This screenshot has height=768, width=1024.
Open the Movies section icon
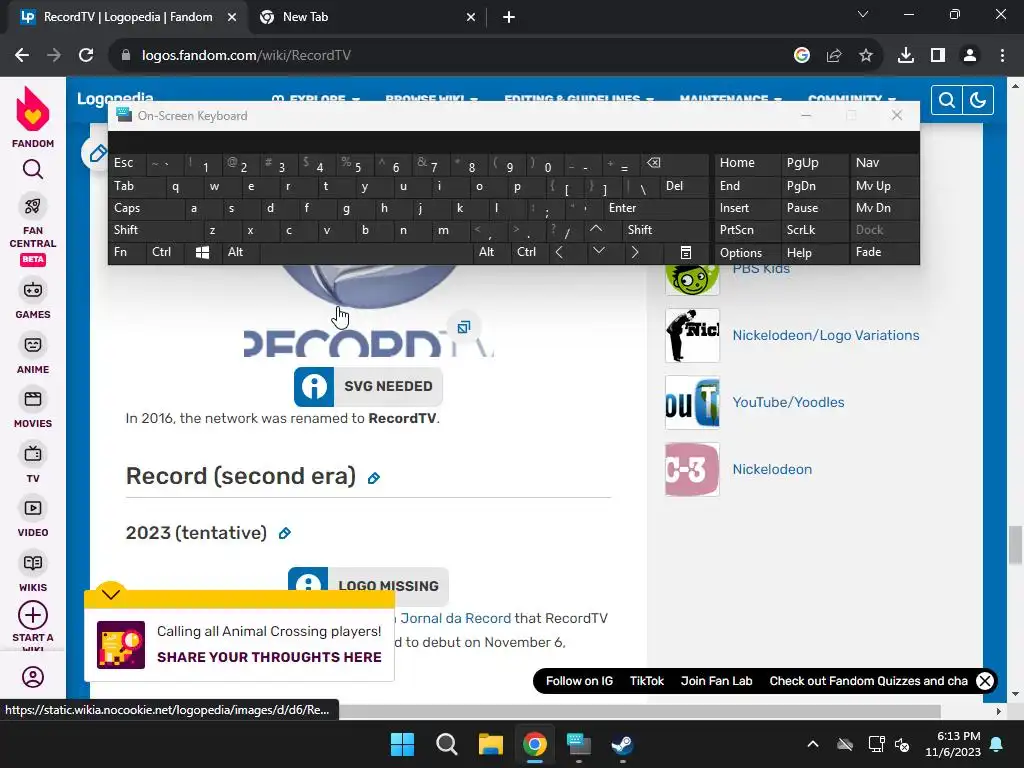click(x=33, y=399)
